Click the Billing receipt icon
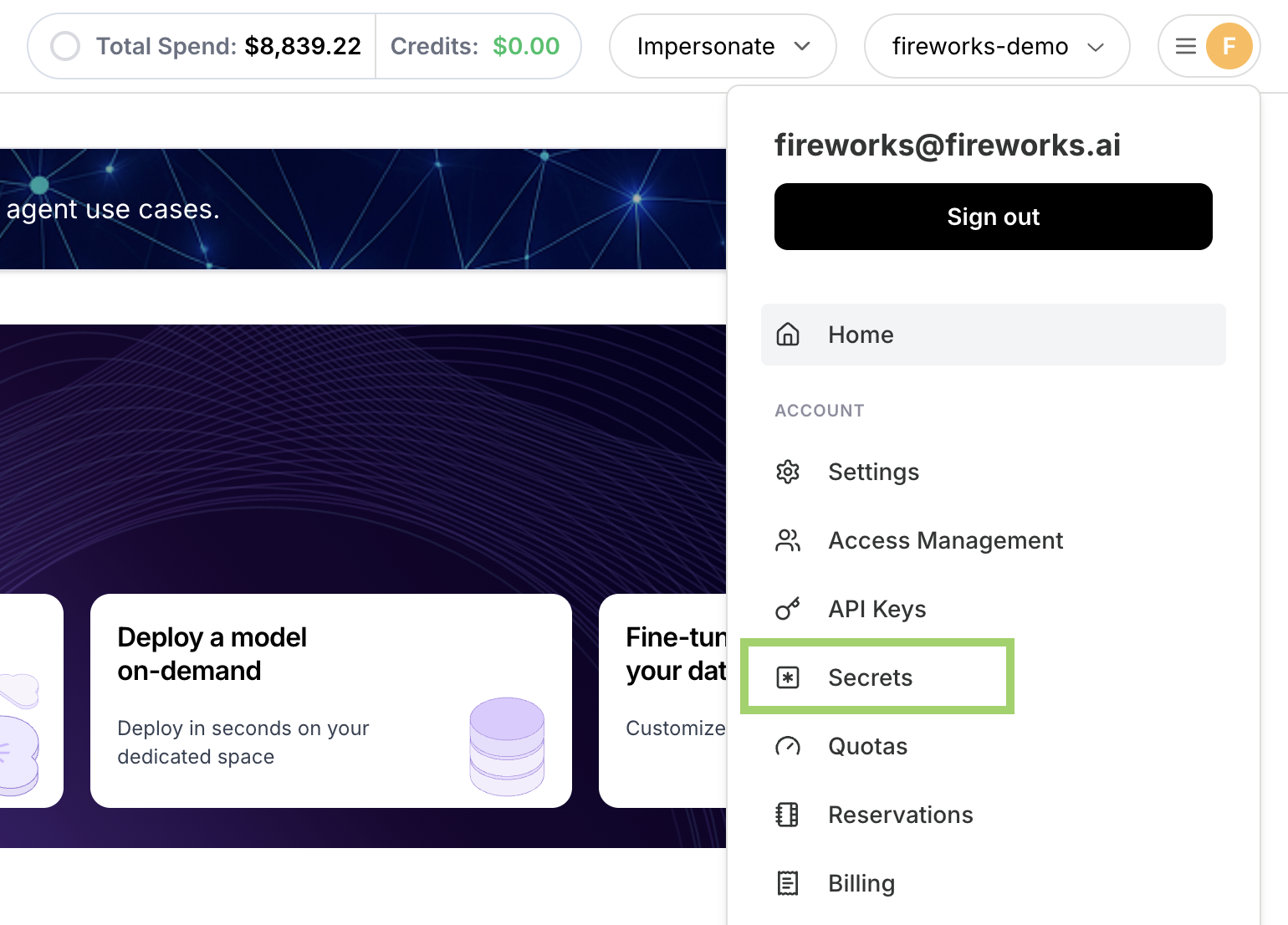Screen dimensions: 1288x925 click(788, 883)
